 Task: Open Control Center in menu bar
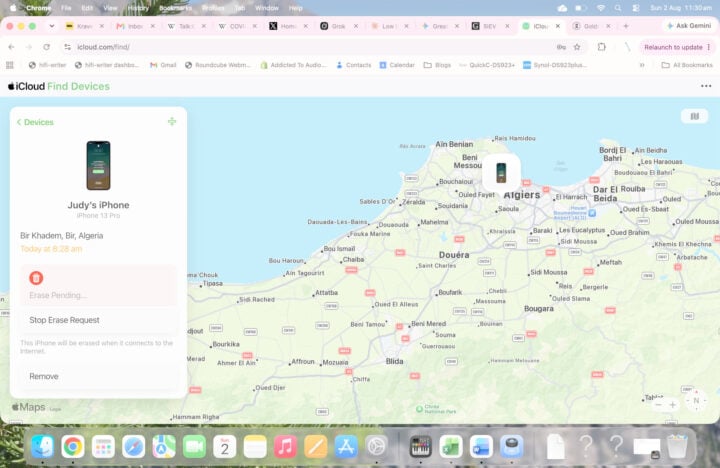pyautogui.click(x=636, y=8)
